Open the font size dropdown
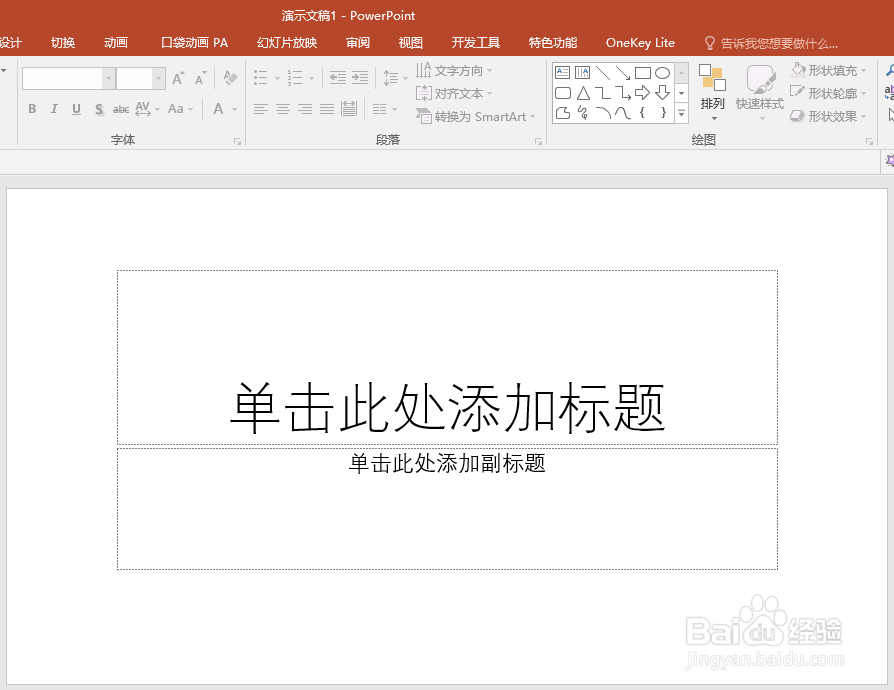The height and width of the screenshot is (690, 894). click(x=159, y=78)
